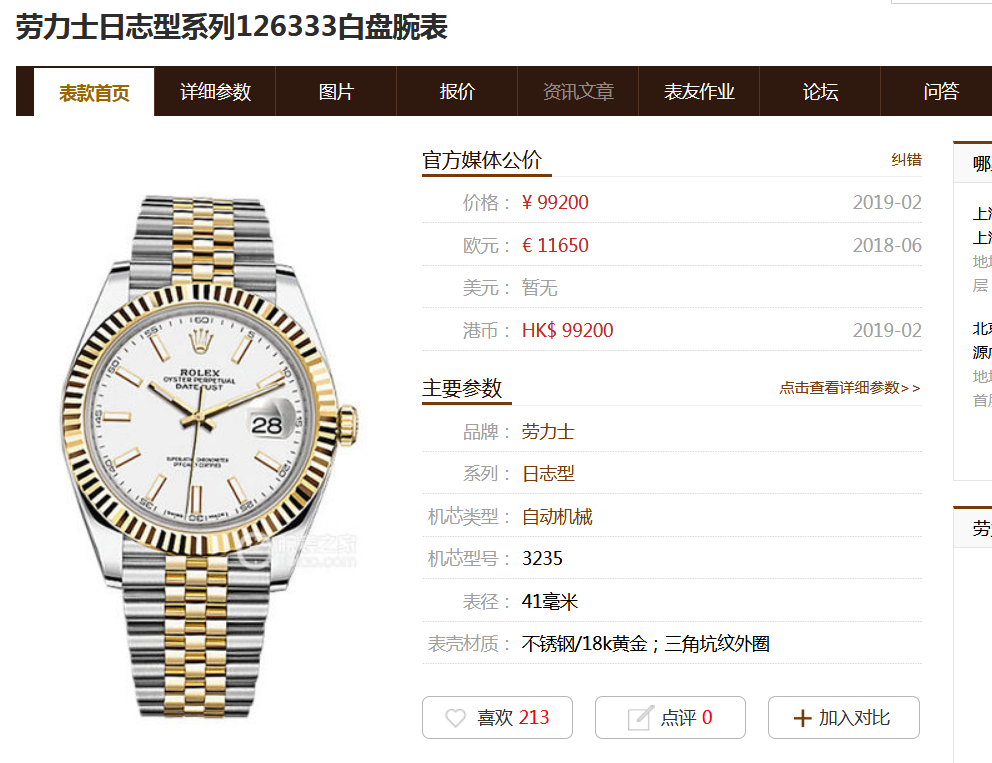992x763 pixels.
Task: Open the 报价 tab
Action: tap(457, 92)
